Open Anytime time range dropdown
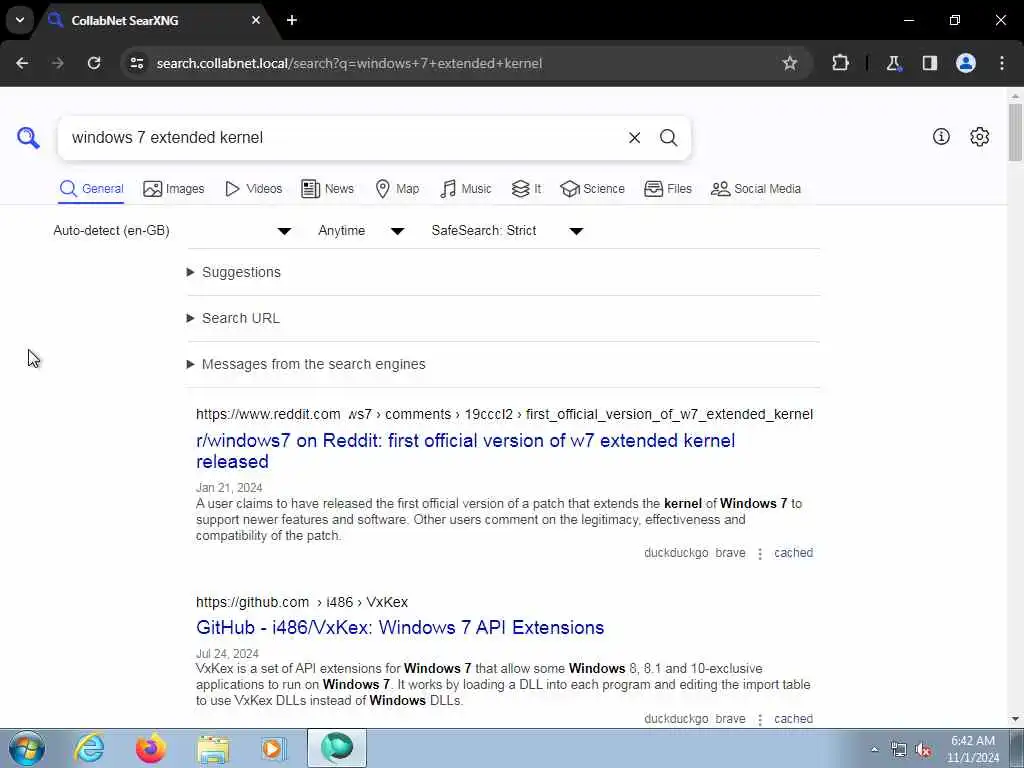 point(361,231)
